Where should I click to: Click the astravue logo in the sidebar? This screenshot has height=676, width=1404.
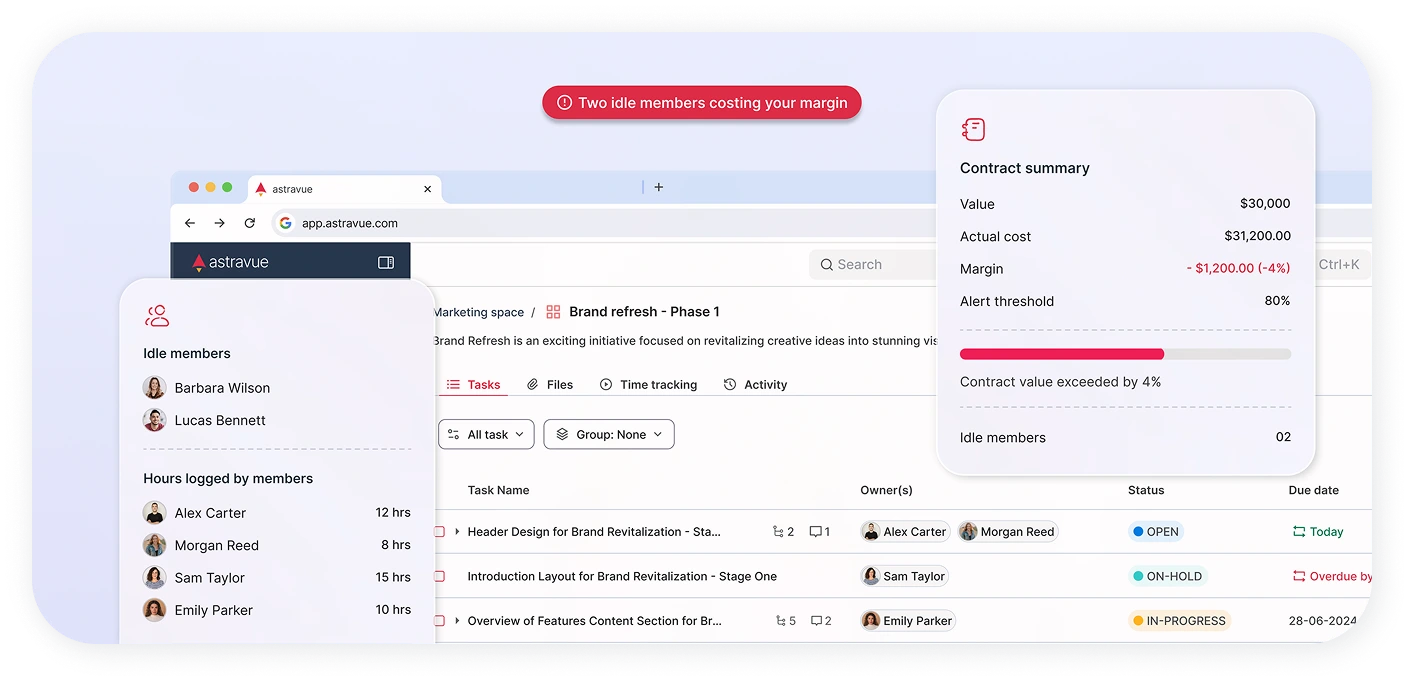pos(231,262)
